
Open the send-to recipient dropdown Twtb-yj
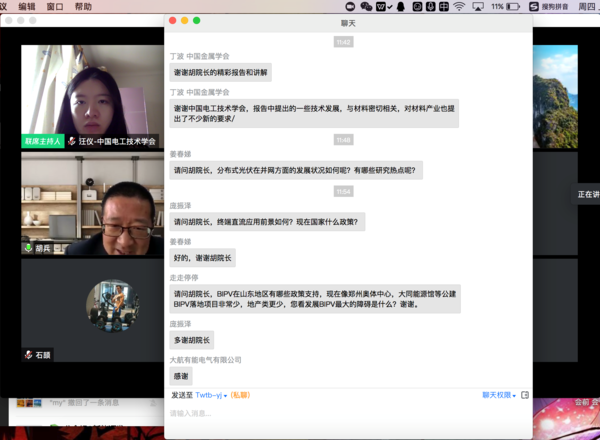click(210, 395)
